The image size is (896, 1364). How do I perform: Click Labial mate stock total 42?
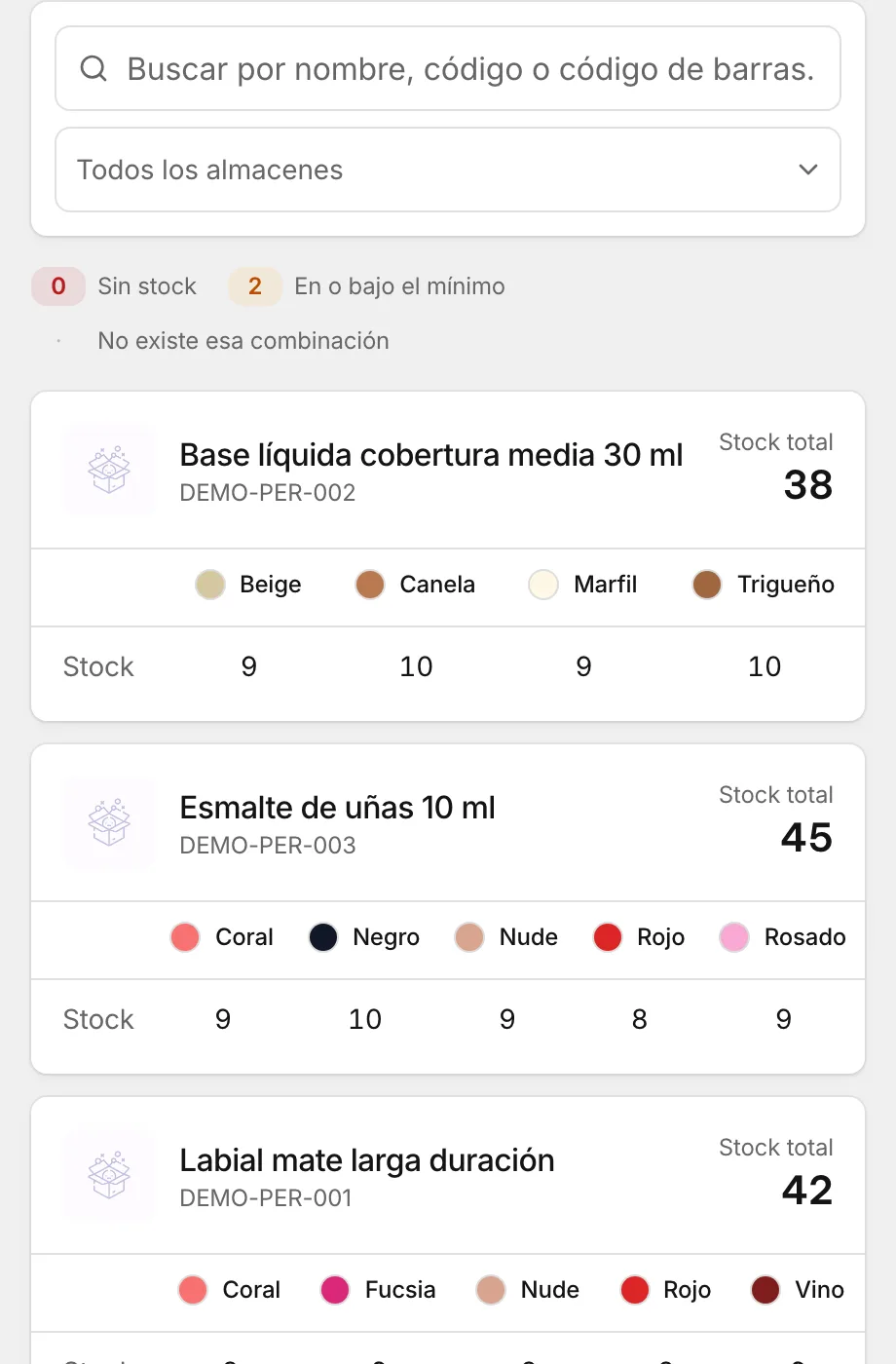(x=807, y=1191)
